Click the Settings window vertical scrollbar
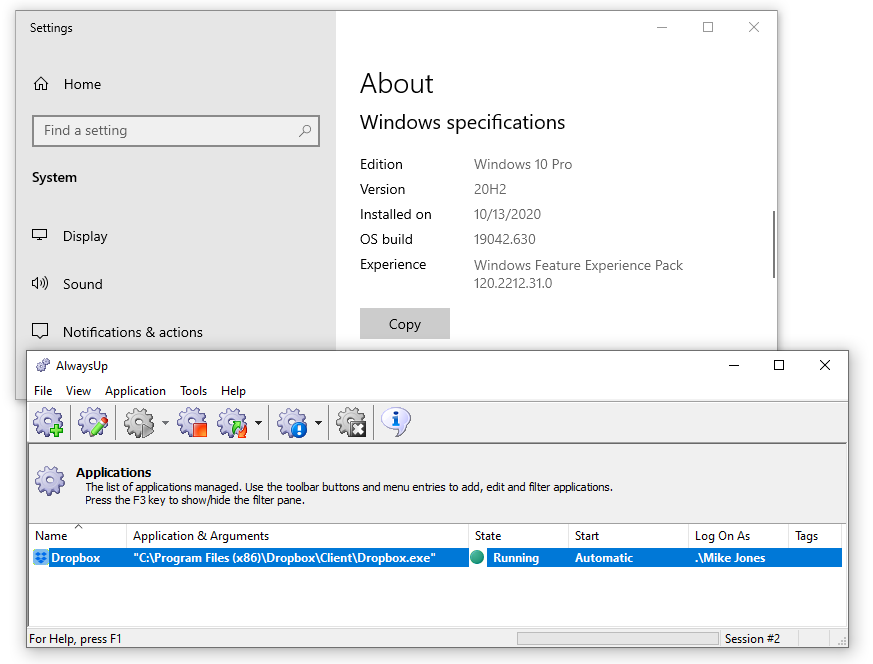This screenshot has height=664, width=873. [x=773, y=244]
